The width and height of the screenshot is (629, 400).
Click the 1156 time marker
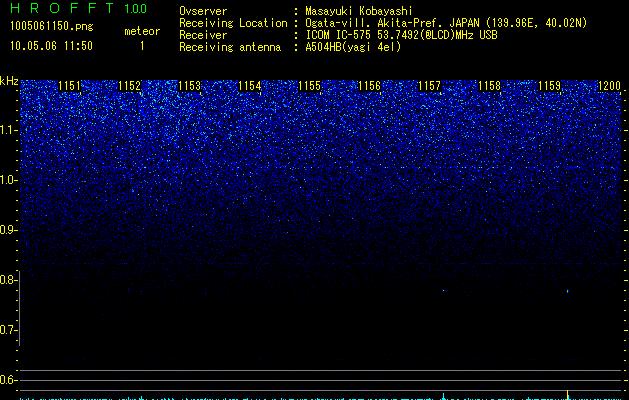(x=369, y=85)
